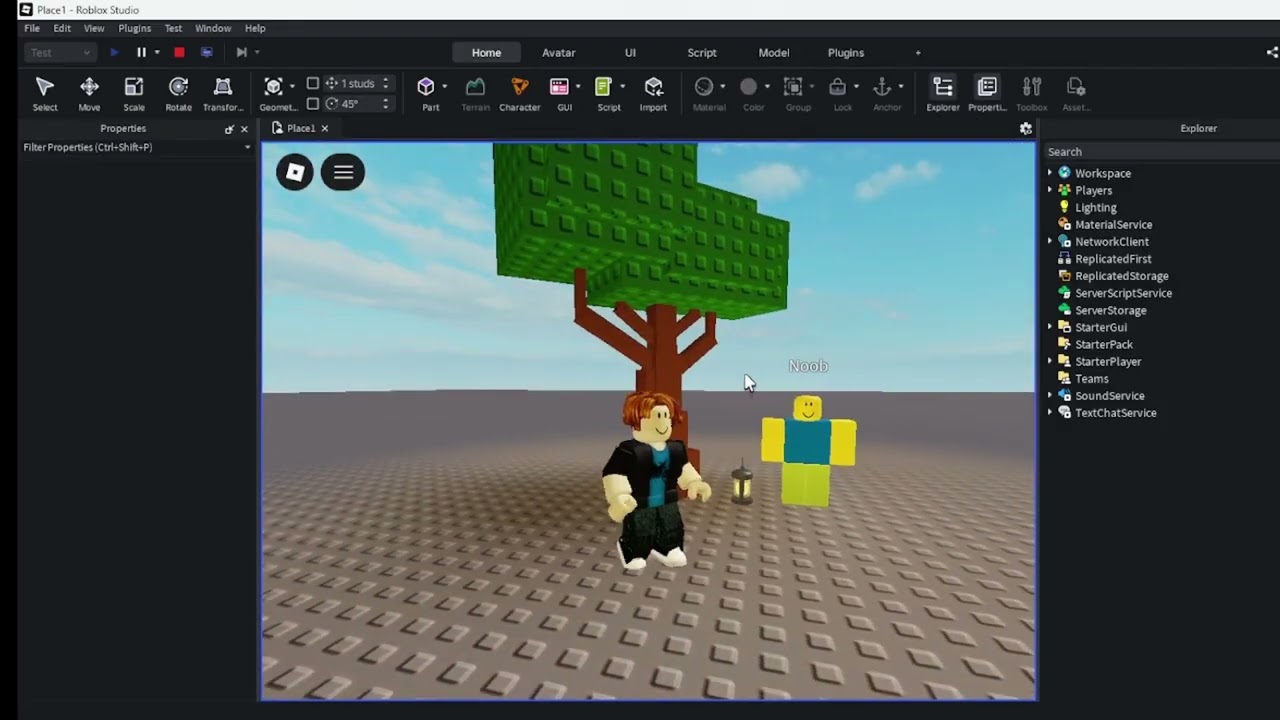1280x720 pixels.
Task: Open the GUI dropdown arrow
Action: pos(577,87)
